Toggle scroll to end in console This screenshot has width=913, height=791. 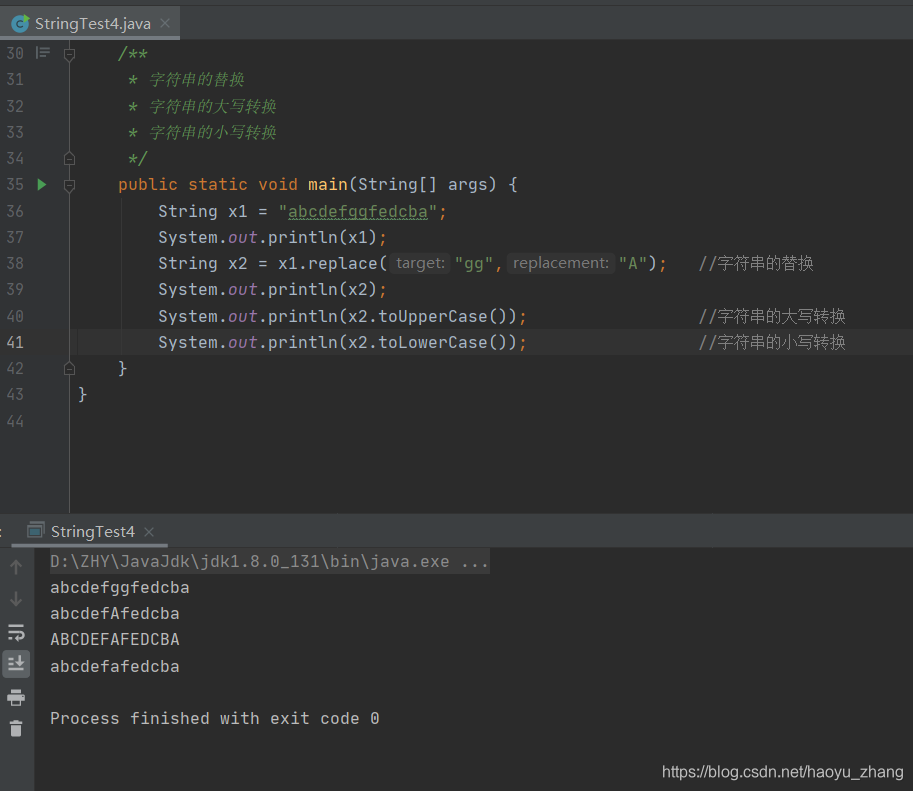16,663
